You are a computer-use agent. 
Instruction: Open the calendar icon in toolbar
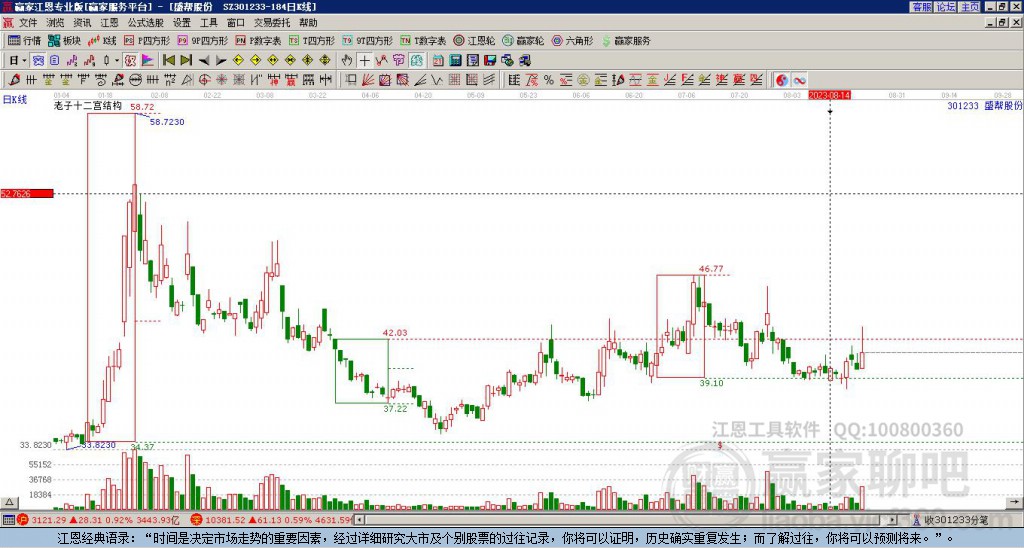[438, 61]
